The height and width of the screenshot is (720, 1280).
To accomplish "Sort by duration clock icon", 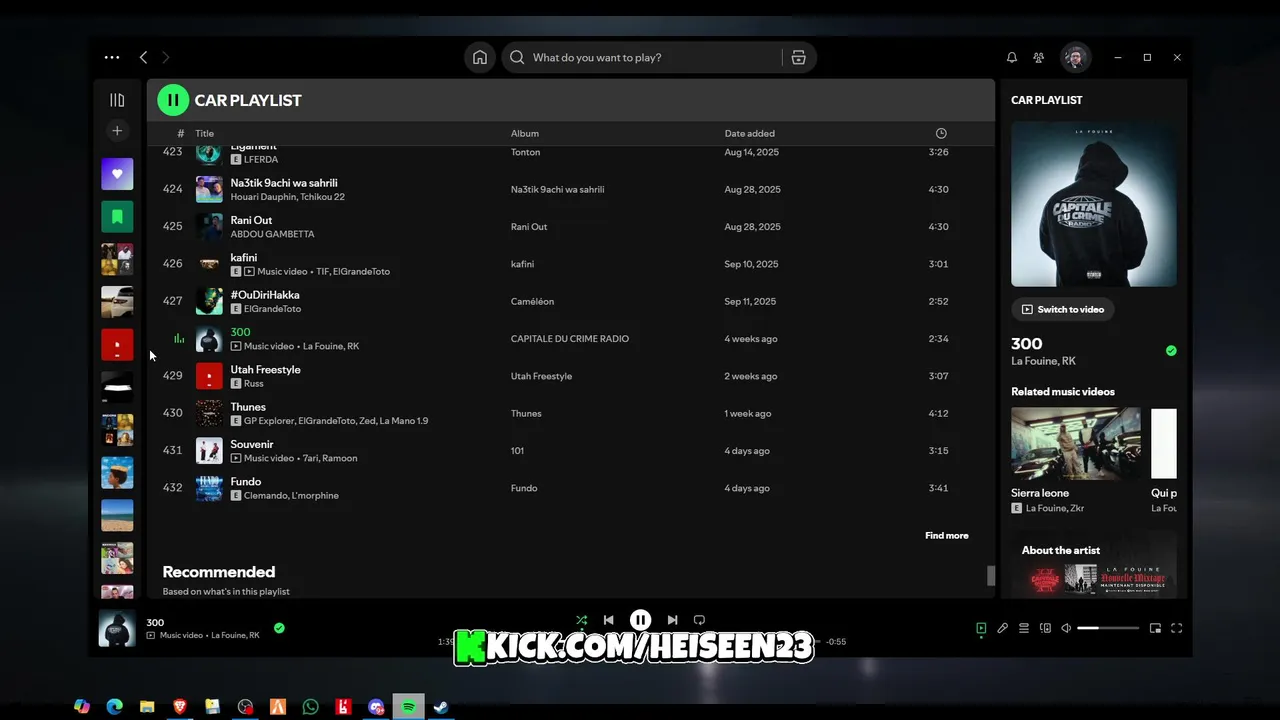I will click(x=941, y=133).
